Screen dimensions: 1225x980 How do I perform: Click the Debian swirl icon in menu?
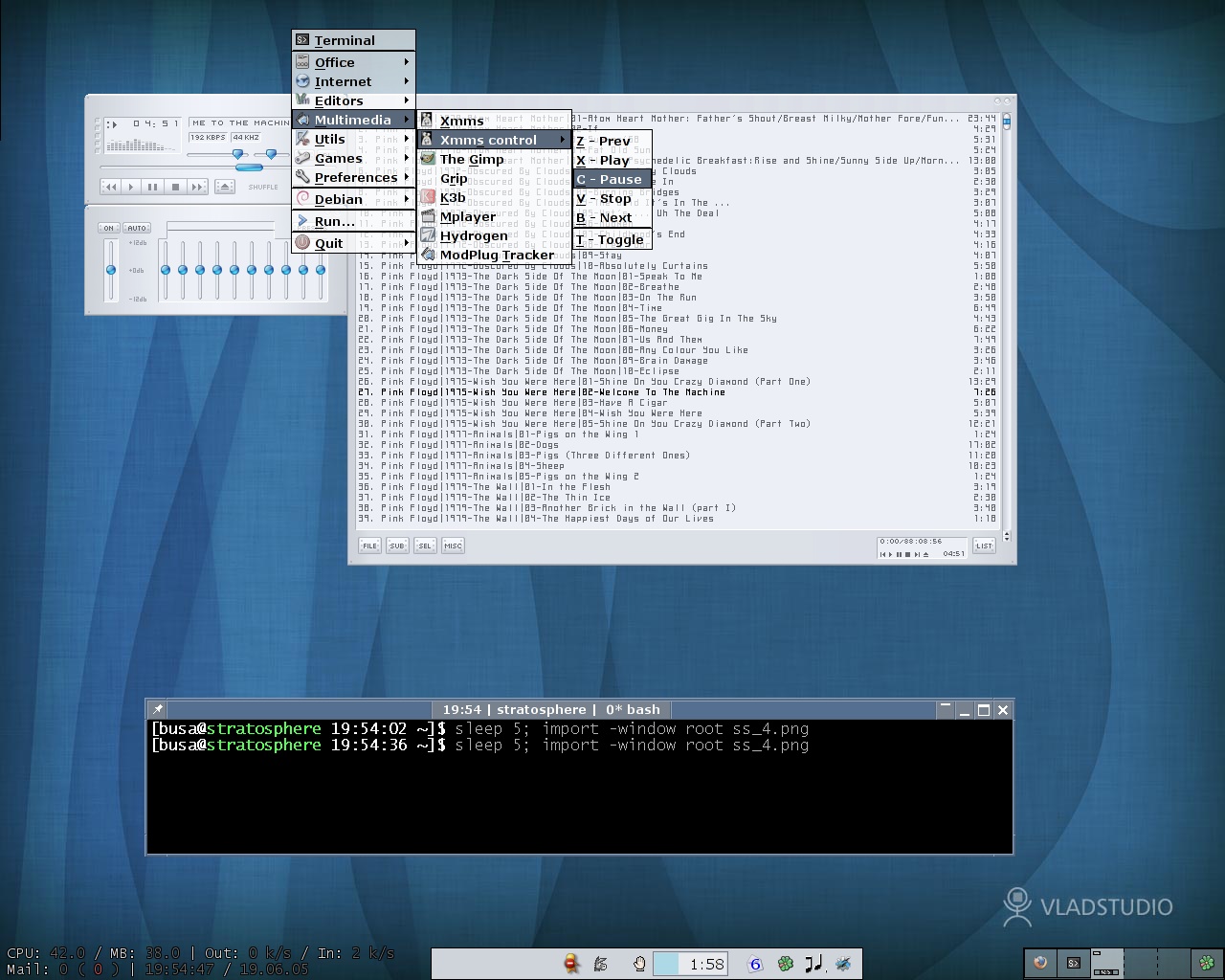[302, 199]
